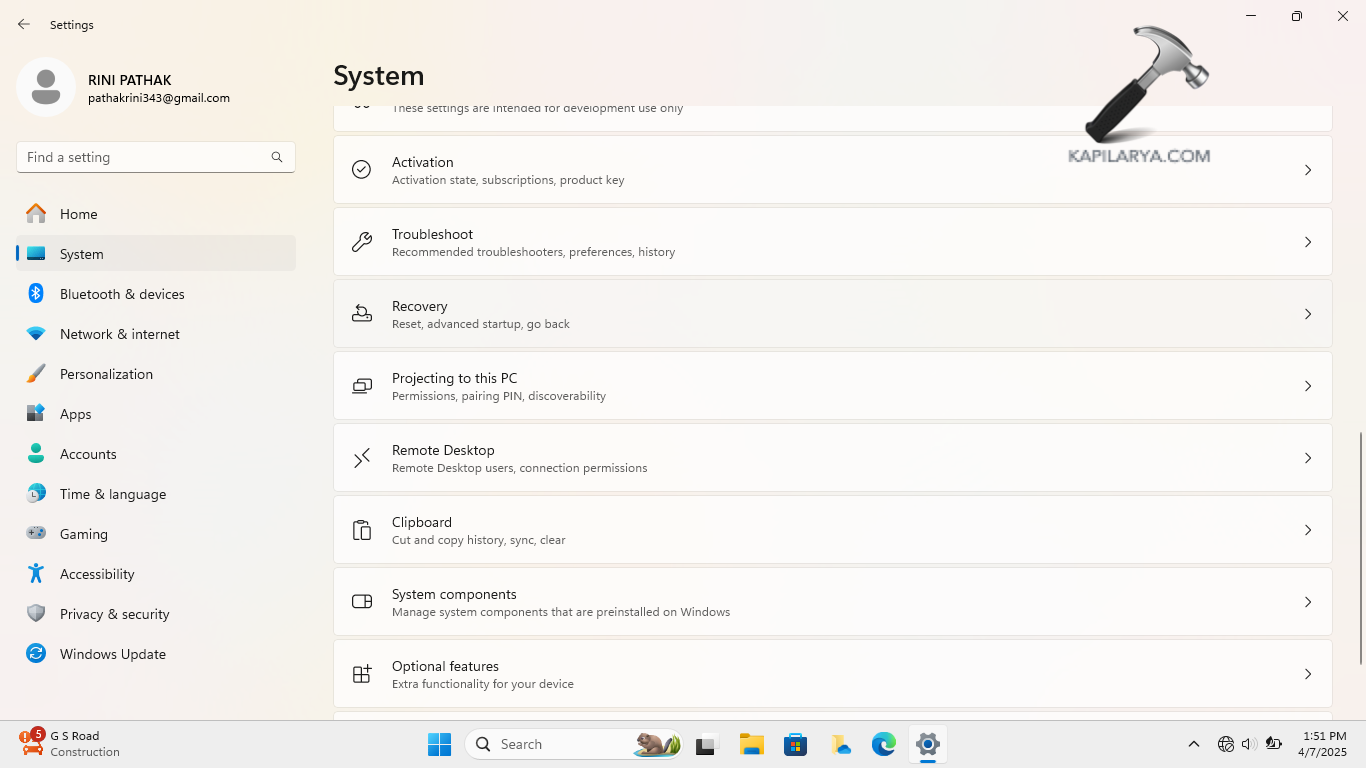Open Bluetooth & devices in sidebar
1366x768 pixels.
tap(122, 294)
